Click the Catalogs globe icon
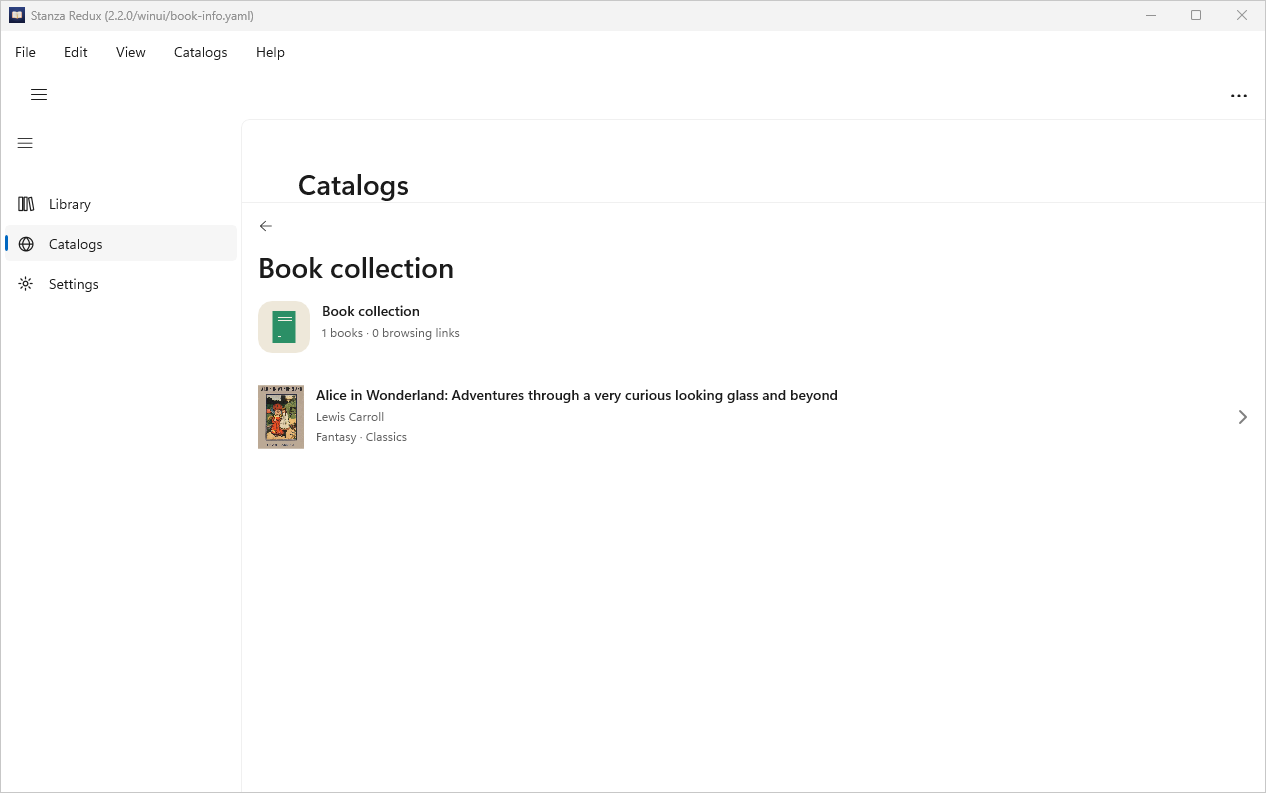1266x793 pixels. [x=26, y=244]
